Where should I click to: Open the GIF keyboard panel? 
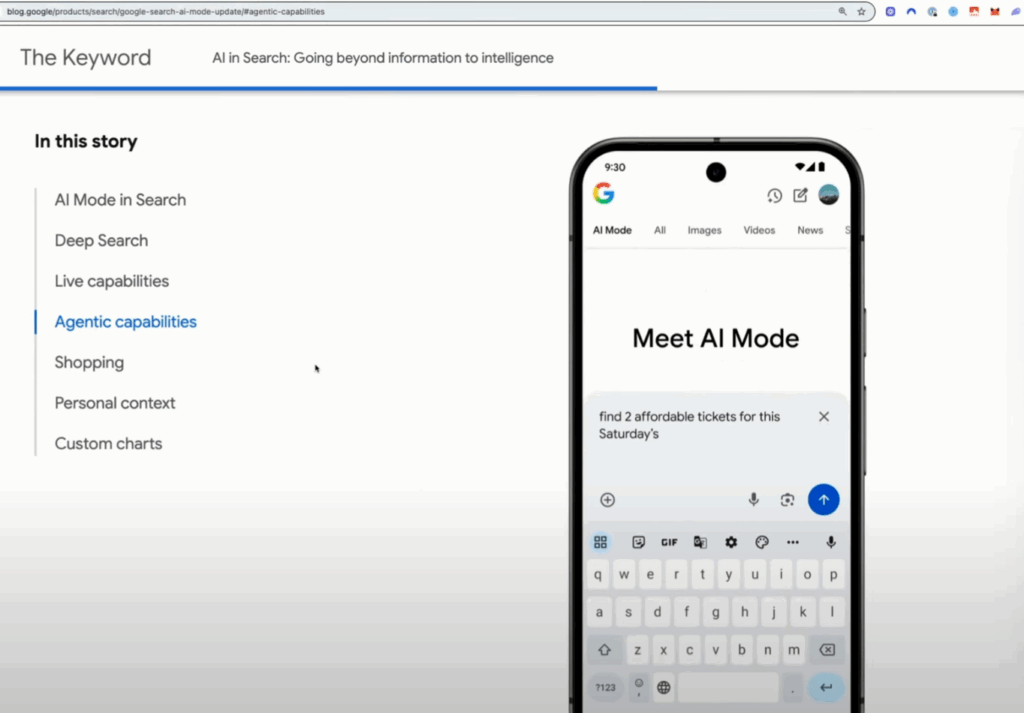click(x=669, y=542)
